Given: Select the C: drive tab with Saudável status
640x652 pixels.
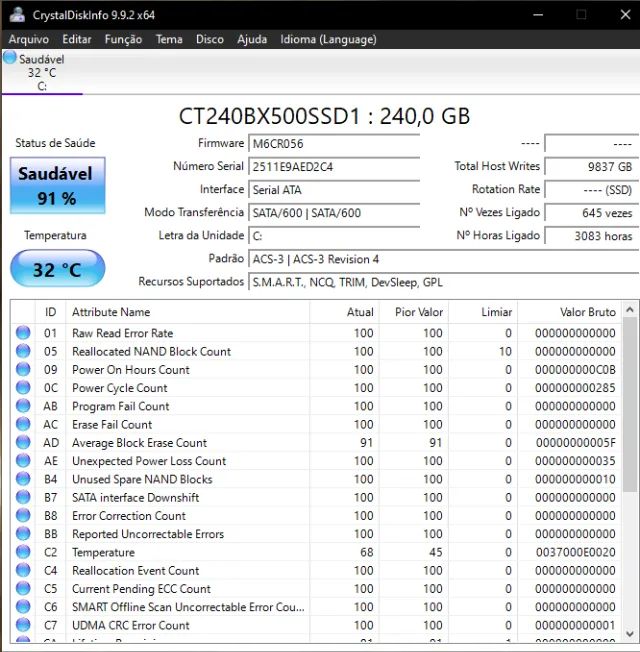Looking at the screenshot, I should 42,72.
